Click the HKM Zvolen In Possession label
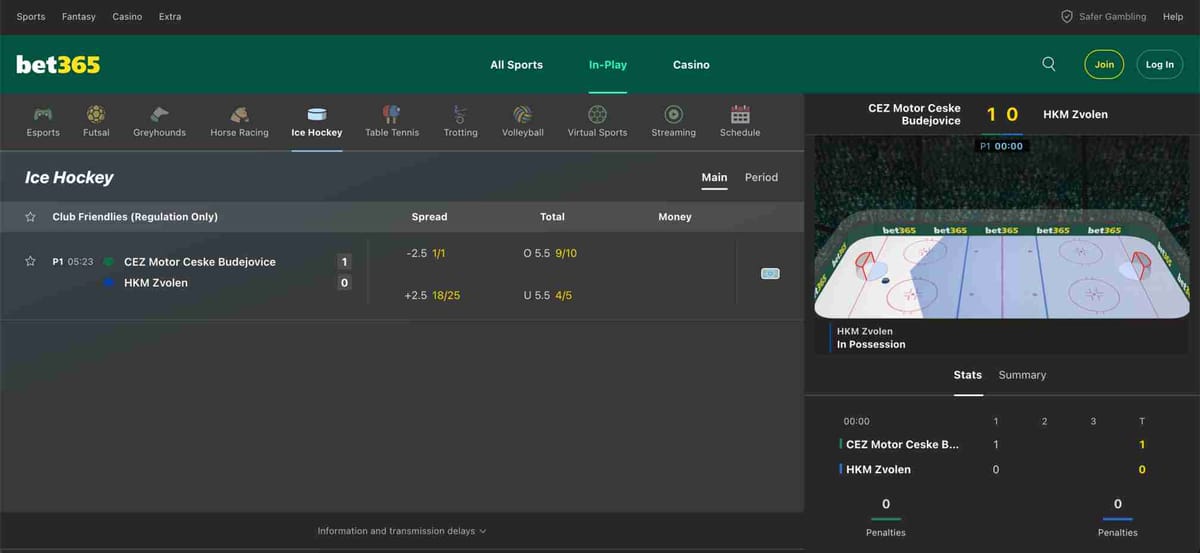 click(x=871, y=338)
